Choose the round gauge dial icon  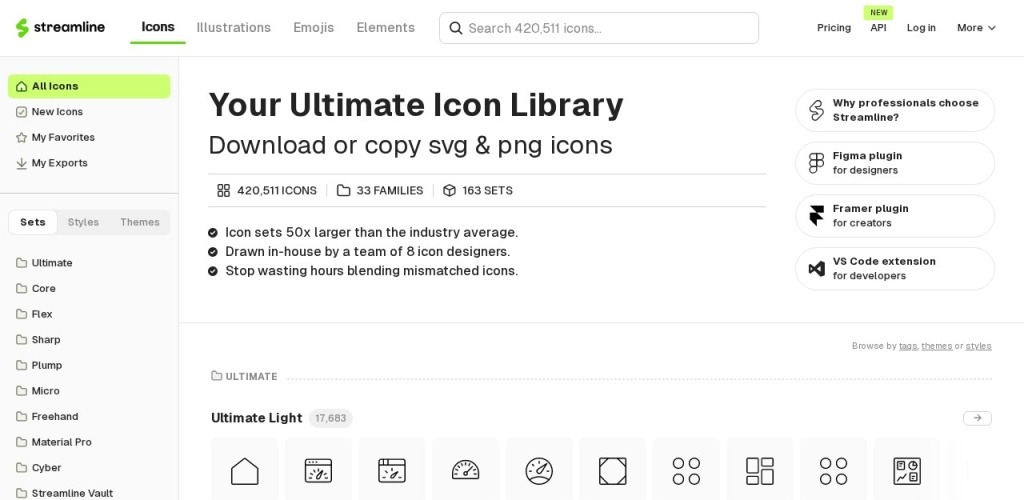click(539, 471)
